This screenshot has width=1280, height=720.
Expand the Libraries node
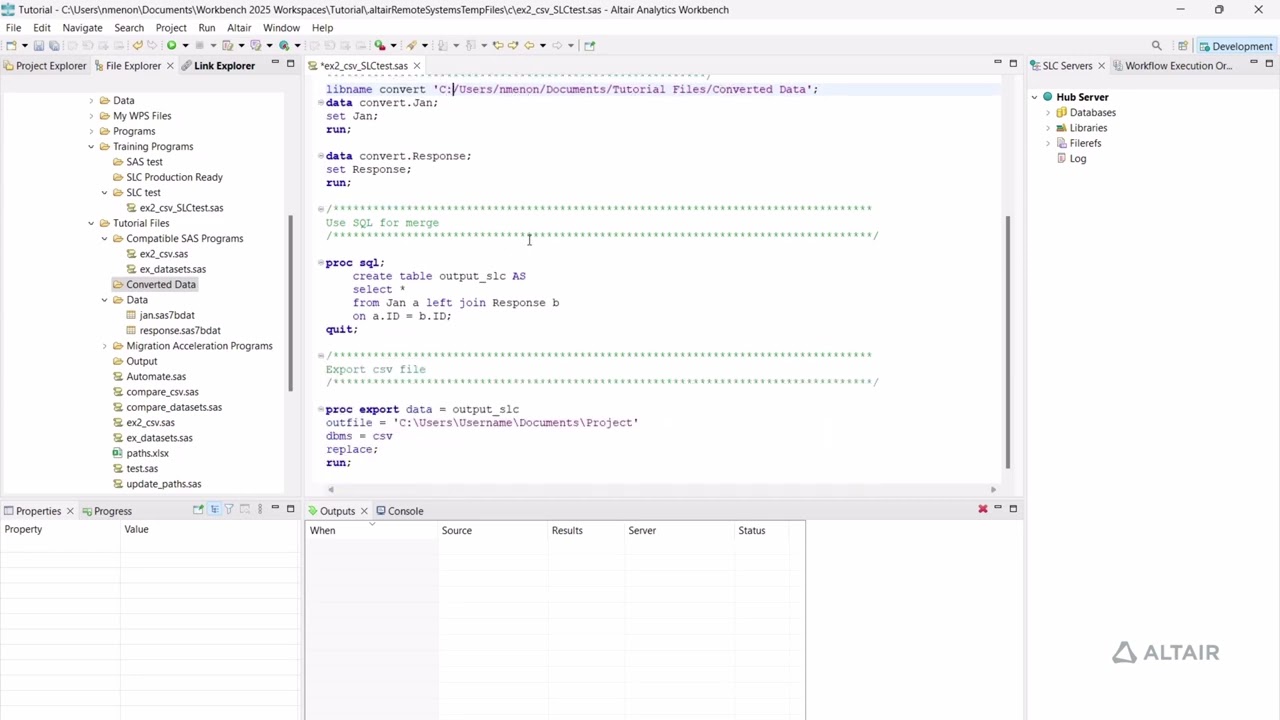[x=1048, y=128]
